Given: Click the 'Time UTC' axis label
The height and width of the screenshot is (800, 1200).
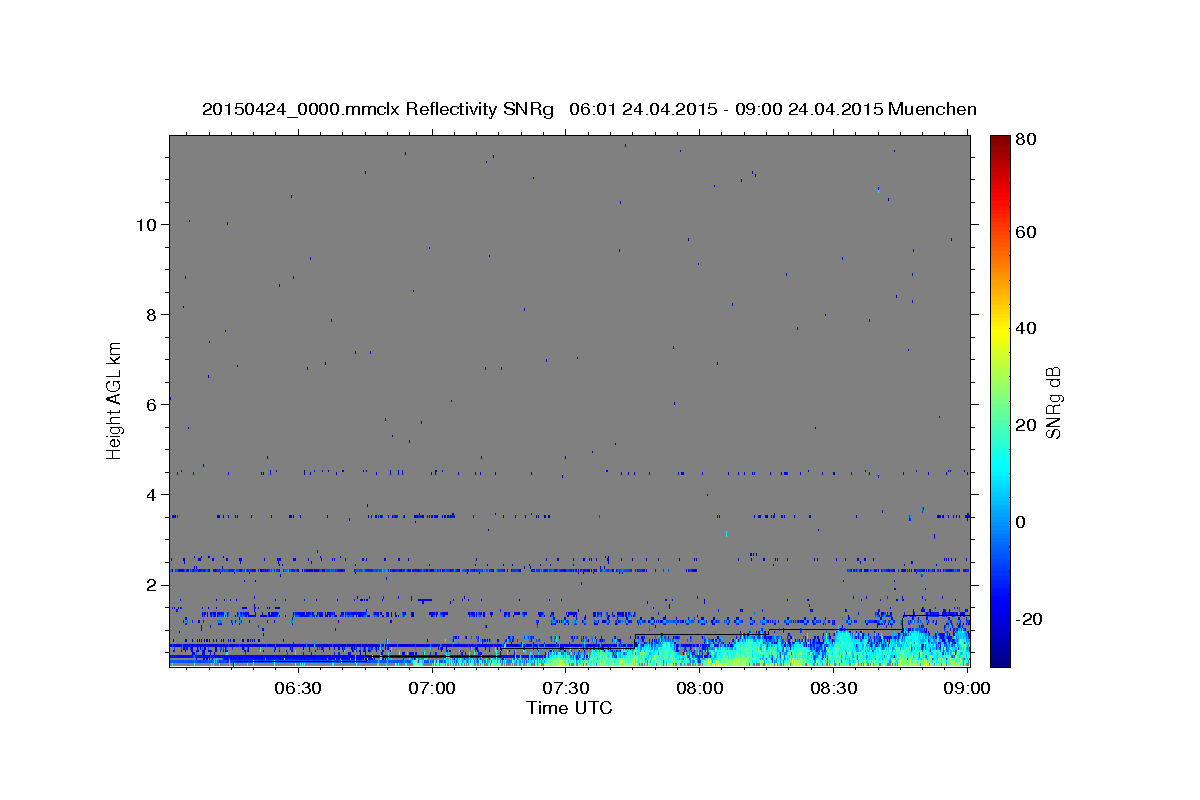Looking at the screenshot, I should [x=569, y=708].
